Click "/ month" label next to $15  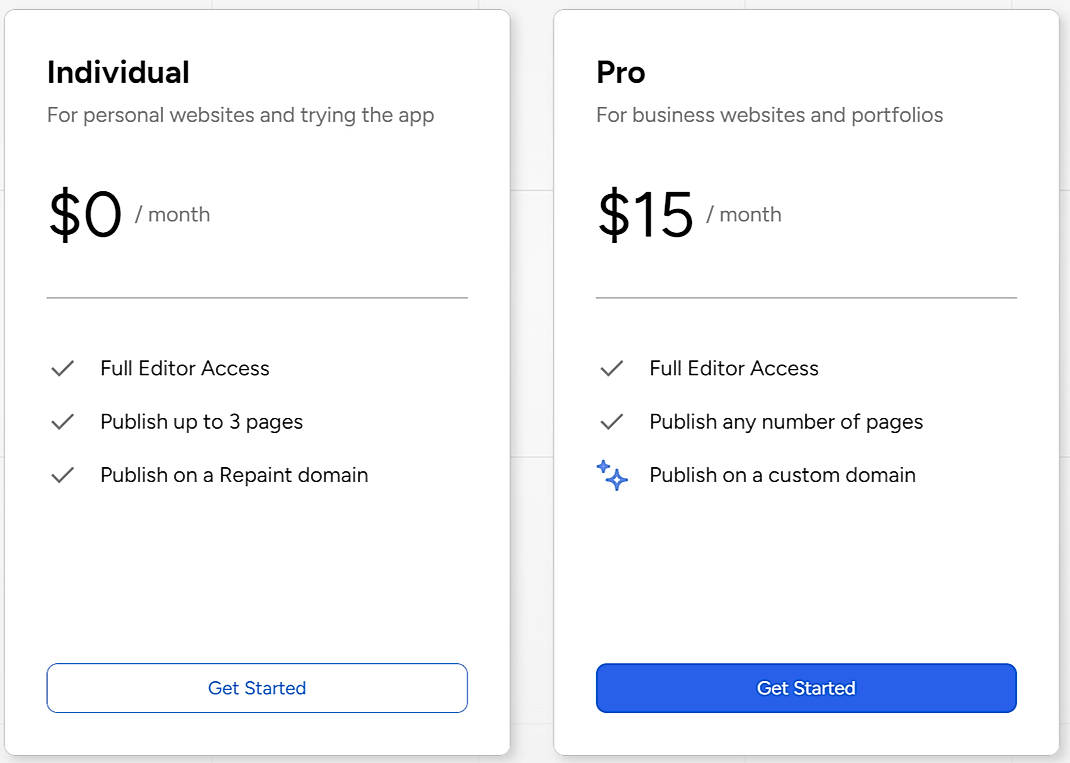pyautogui.click(x=744, y=215)
